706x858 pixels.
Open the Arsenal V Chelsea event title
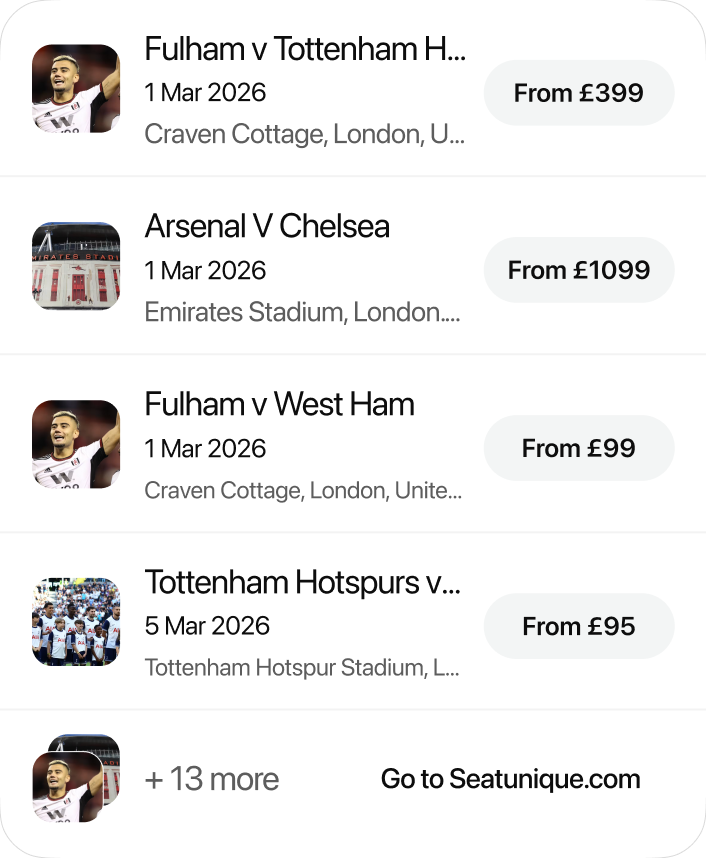coord(267,226)
